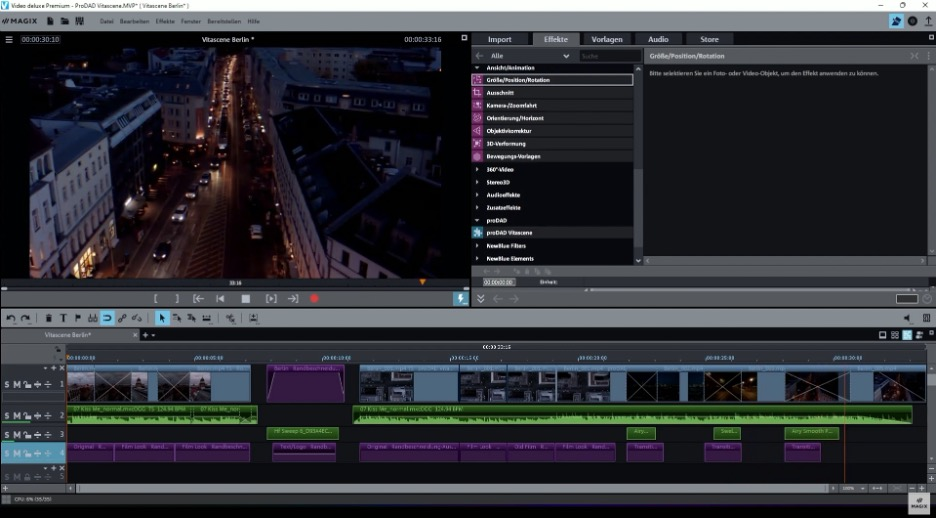Click the speaker volume icon right of timeline toolbar

coord(907,318)
